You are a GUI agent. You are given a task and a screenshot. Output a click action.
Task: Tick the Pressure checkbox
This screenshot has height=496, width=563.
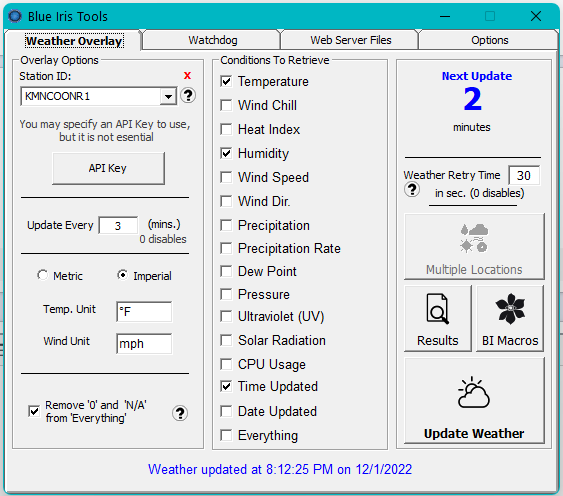click(226, 294)
